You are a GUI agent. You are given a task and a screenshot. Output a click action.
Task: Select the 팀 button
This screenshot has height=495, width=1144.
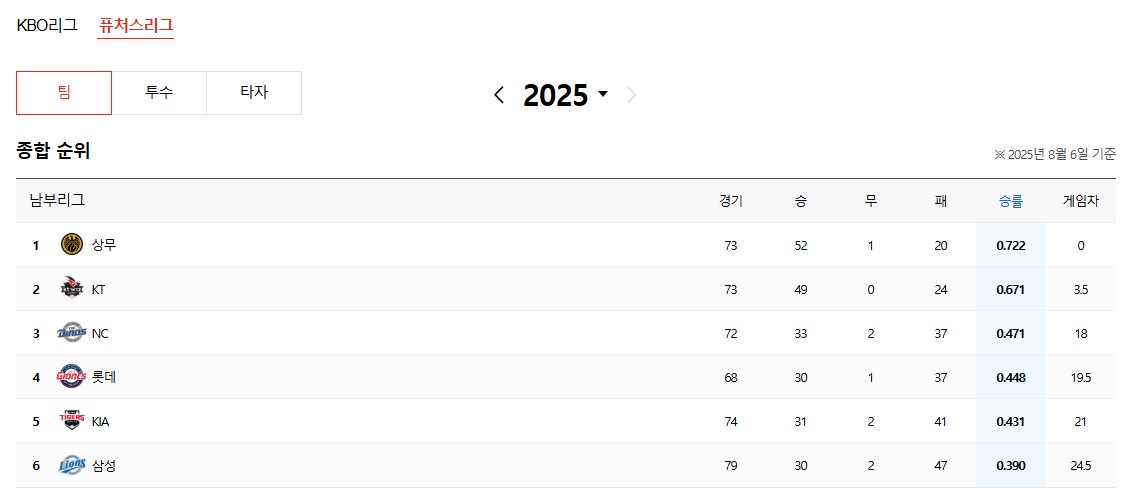64,93
